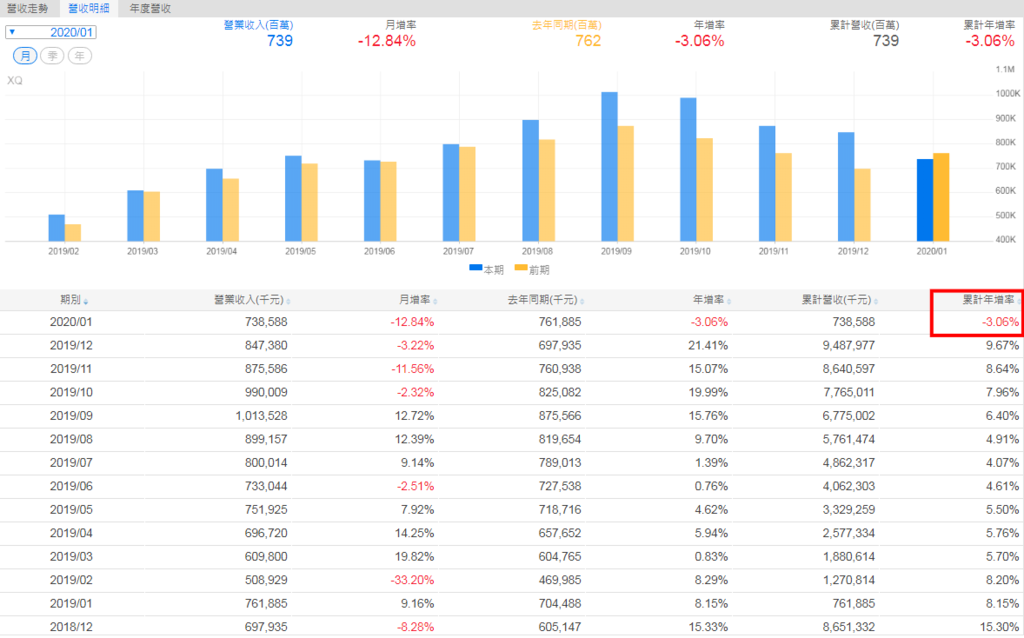The height and width of the screenshot is (638, 1024).
Task: Click monthly growth value 19.82%
Action: (415, 557)
